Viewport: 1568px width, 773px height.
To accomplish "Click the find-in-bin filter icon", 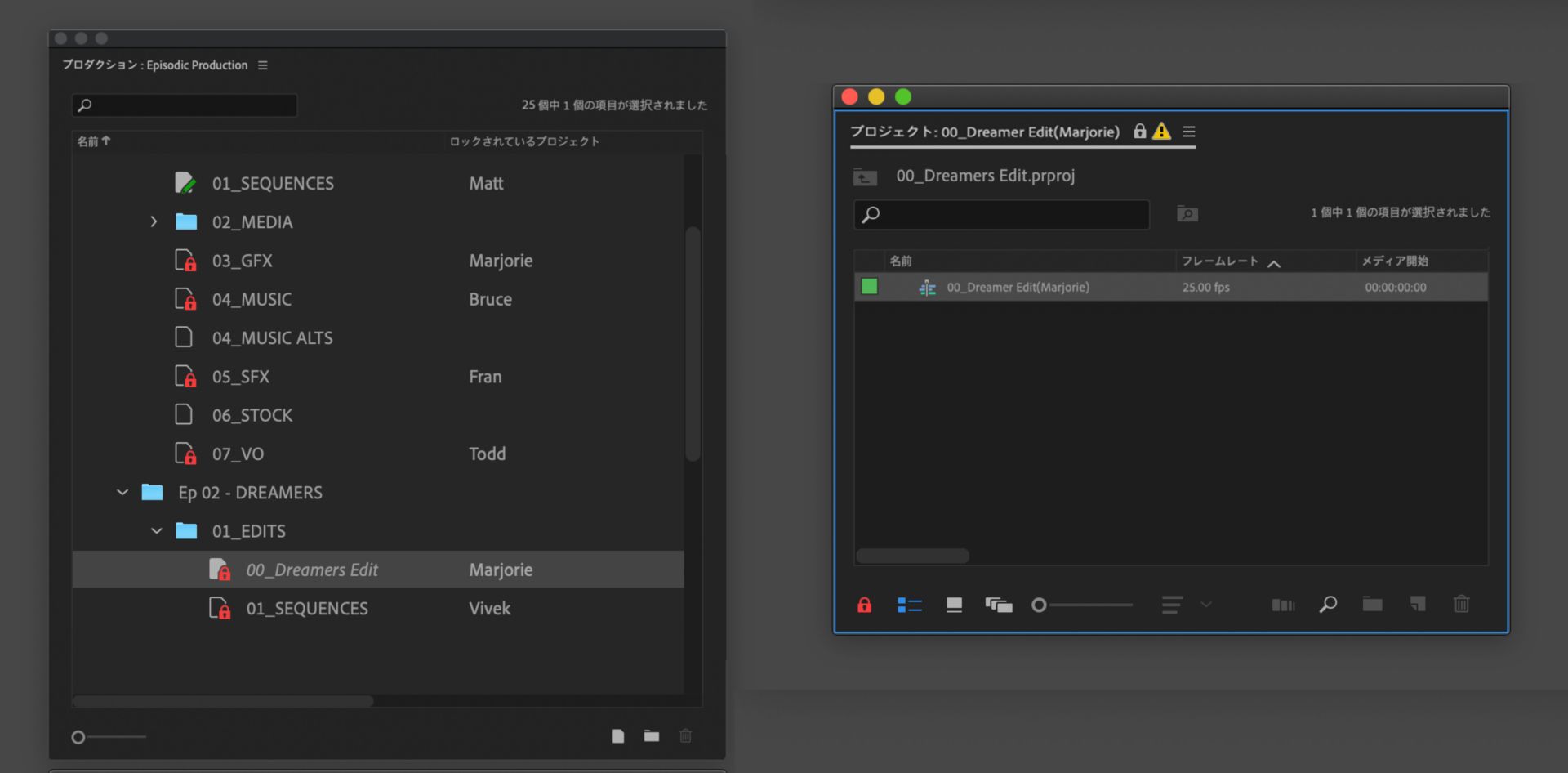I will pos(1187,214).
